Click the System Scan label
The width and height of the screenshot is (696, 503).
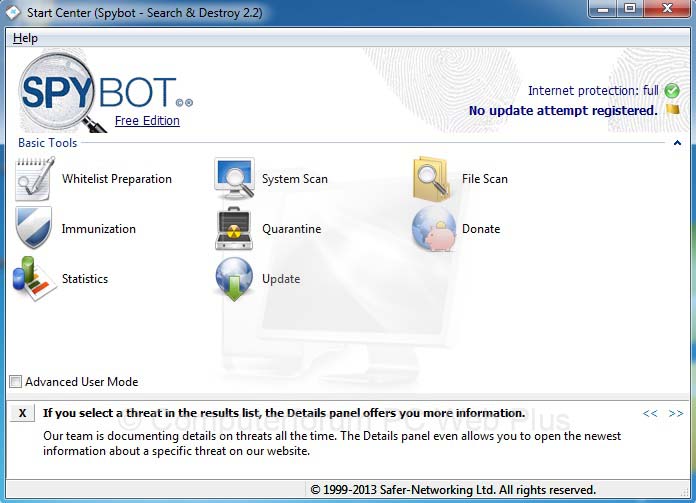tap(295, 179)
